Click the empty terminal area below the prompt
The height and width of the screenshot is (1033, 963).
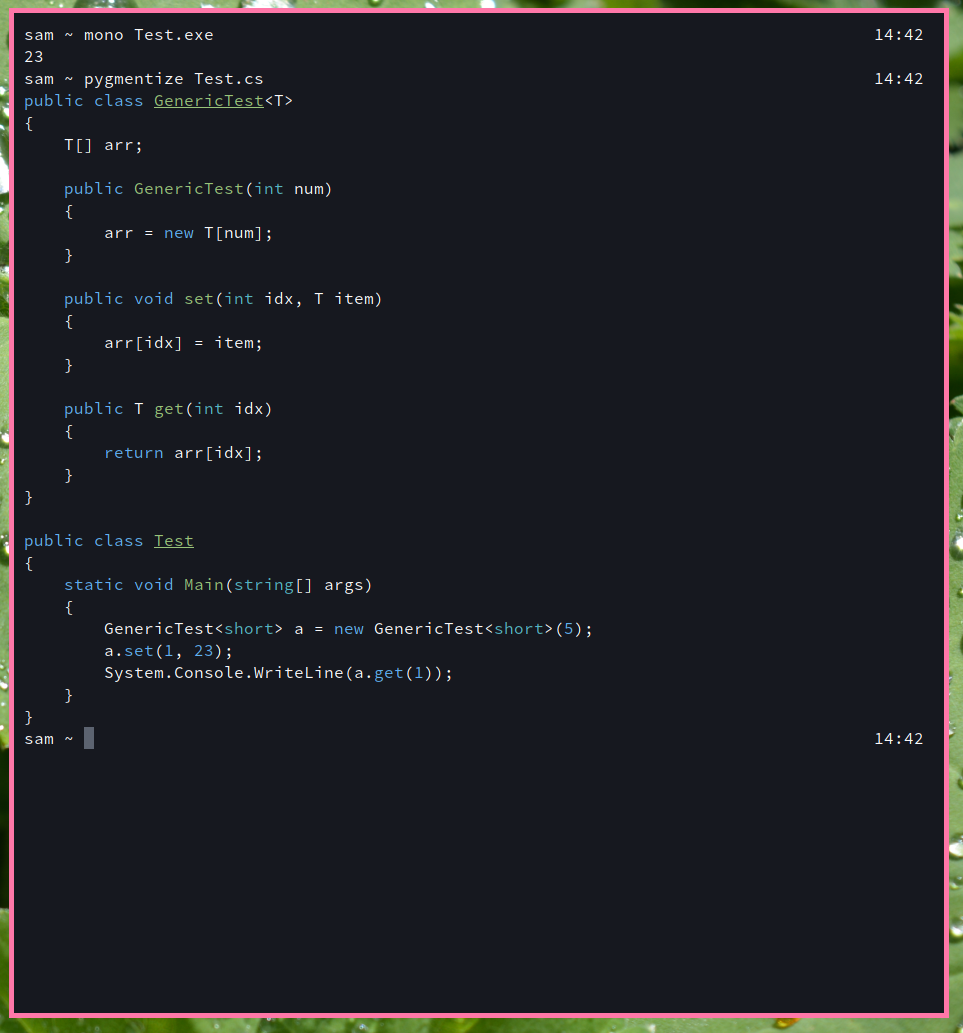tap(480, 880)
